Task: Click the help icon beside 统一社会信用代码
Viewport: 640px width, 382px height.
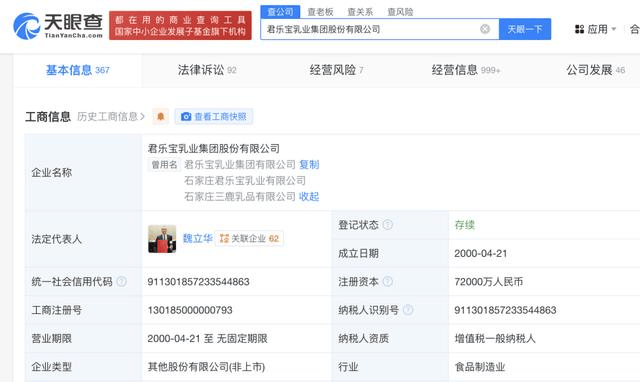Action: click(x=121, y=281)
